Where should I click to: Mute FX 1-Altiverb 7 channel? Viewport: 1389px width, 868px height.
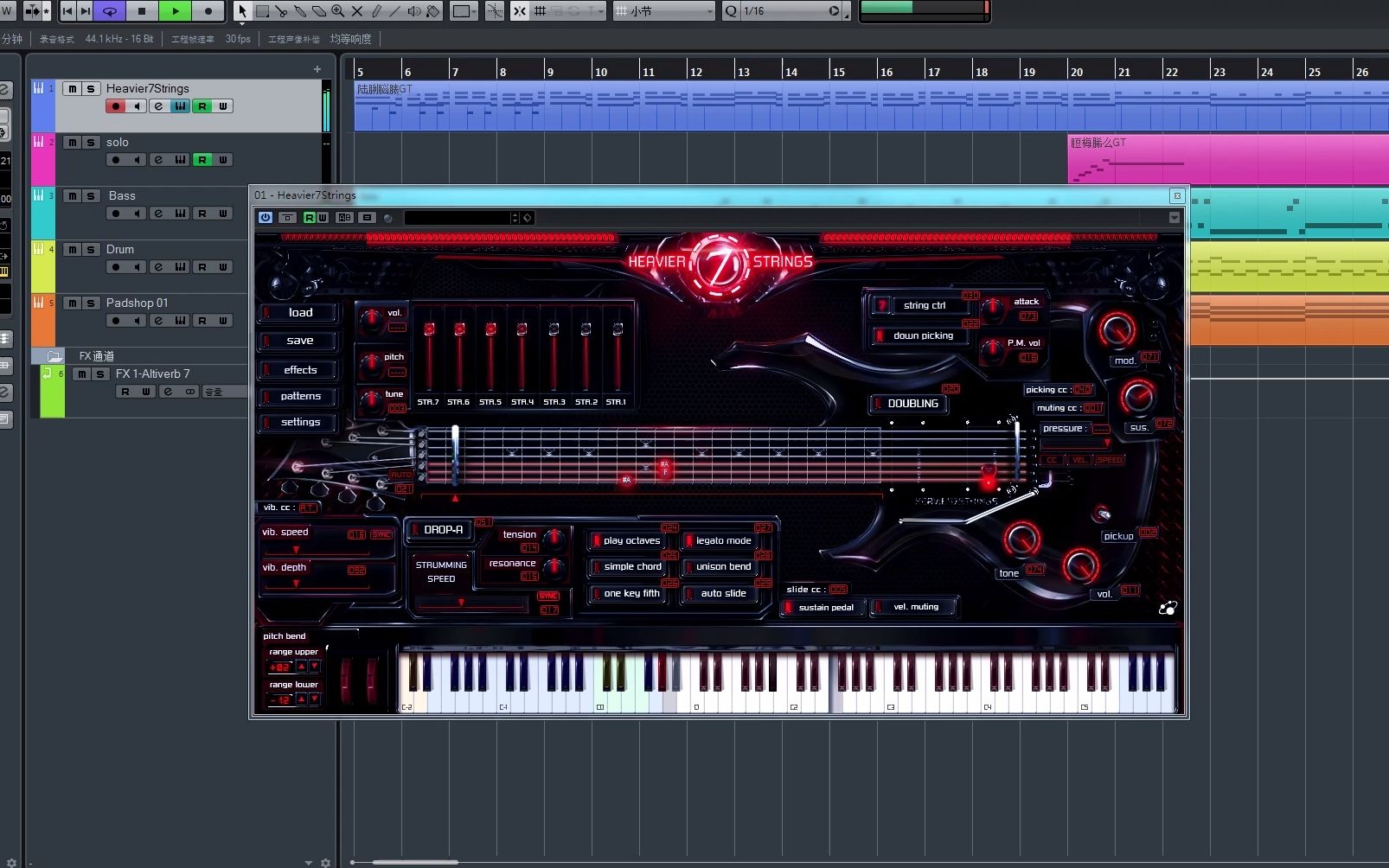pyautogui.click(x=82, y=373)
